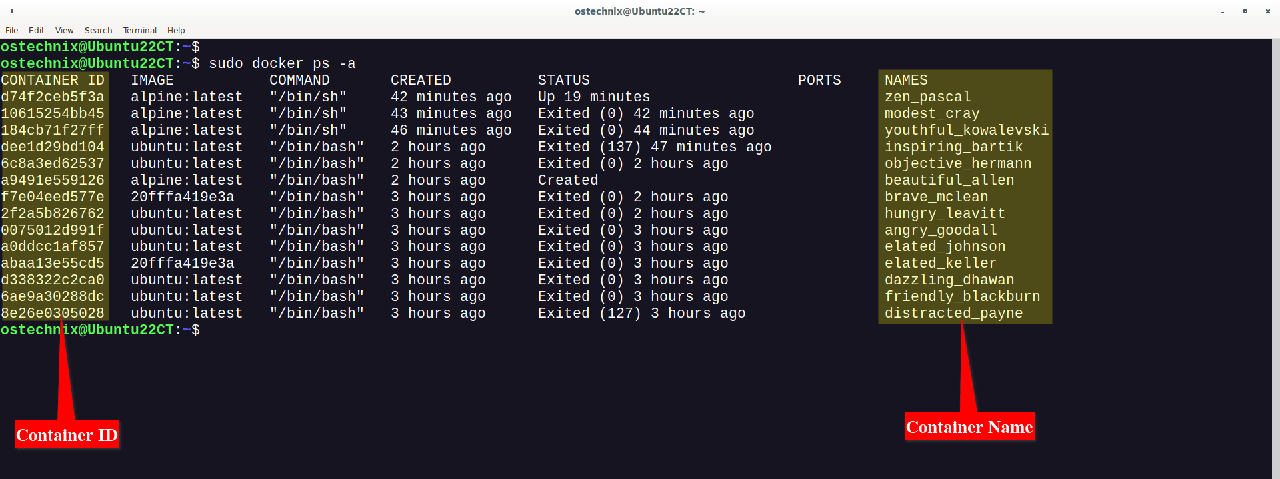Image resolution: width=1280 pixels, height=479 pixels.
Task: Click the container ID 8e26e0305028
Action: [52, 313]
